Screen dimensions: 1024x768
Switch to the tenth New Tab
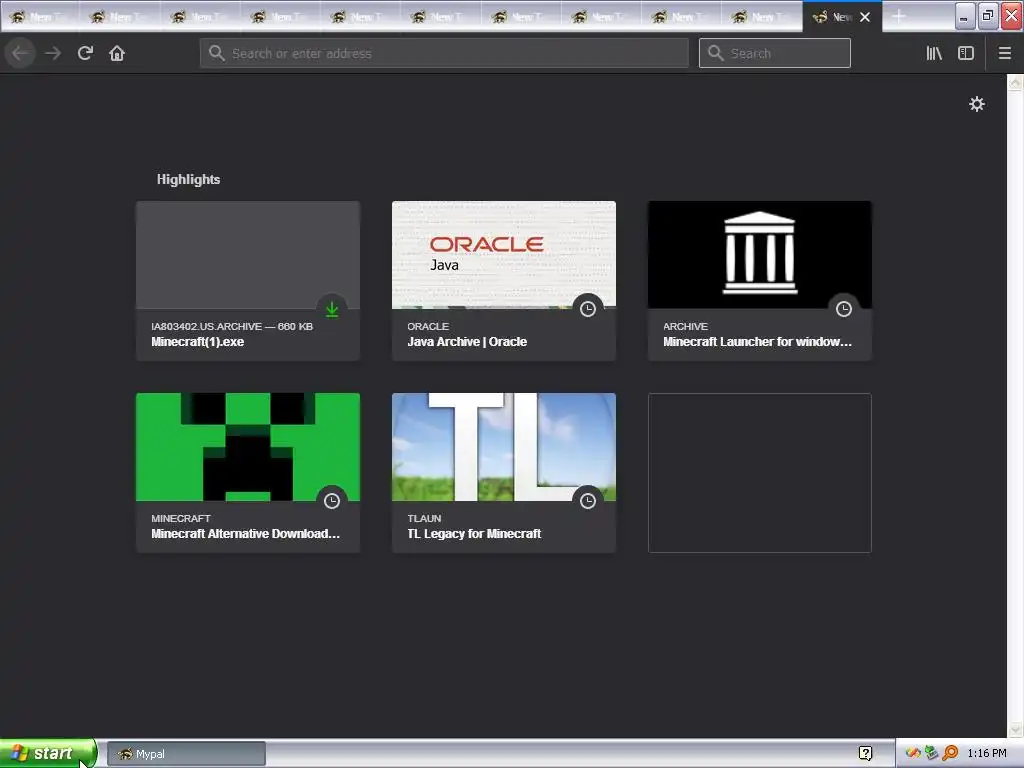pyautogui.click(x=762, y=17)
